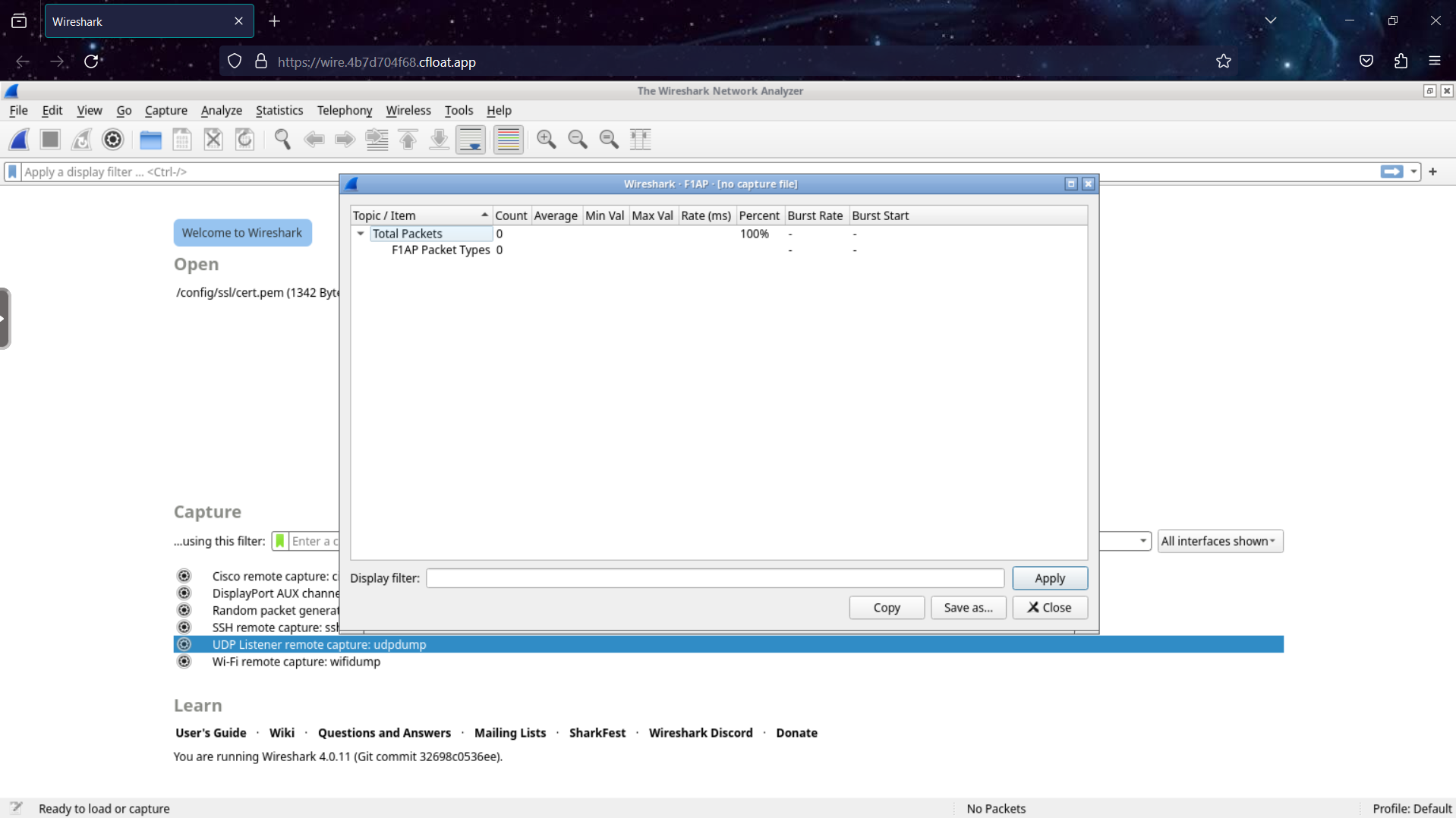
Task: Open the User's Guide link
Action: [210, 733]
